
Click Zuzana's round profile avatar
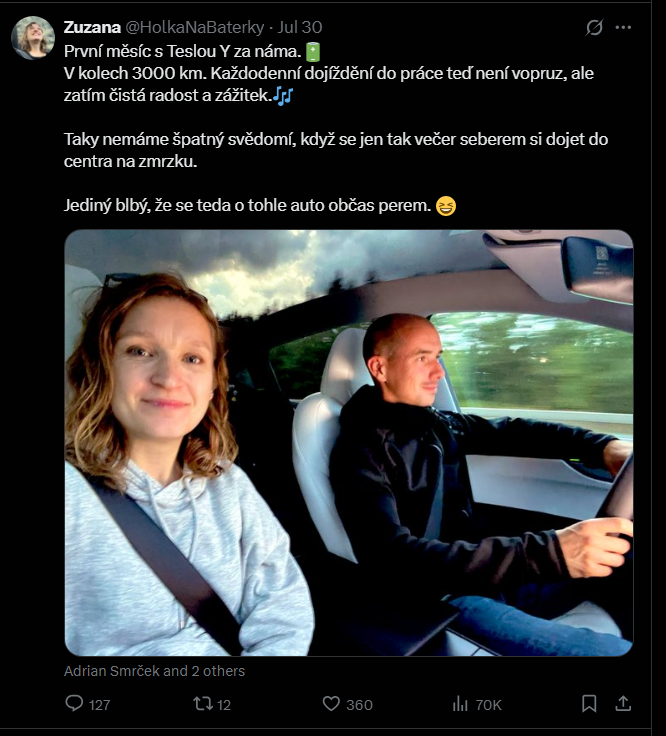tap(33, 38)
